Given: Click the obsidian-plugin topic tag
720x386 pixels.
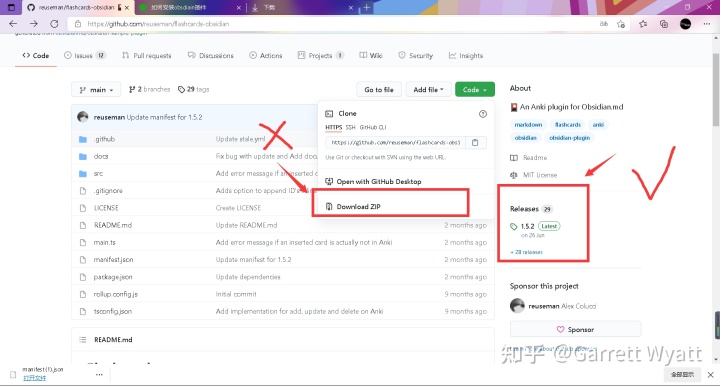Looking at the screenshot, I should coord(569,138).
